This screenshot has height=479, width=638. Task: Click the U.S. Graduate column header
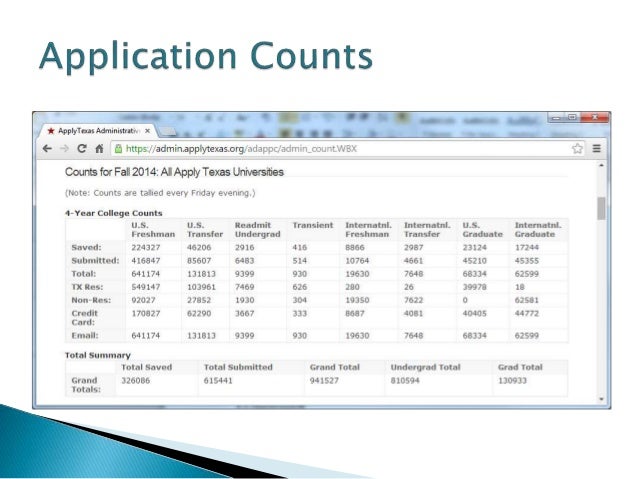[483, 230]
